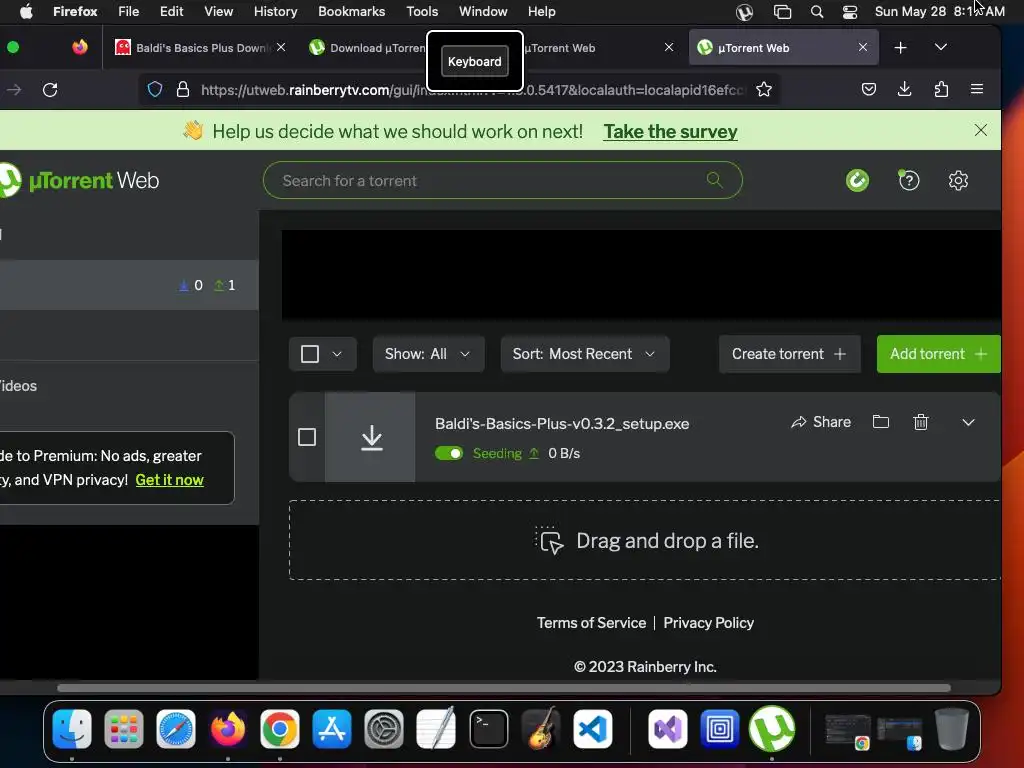Open the Trash in the dock
1024x768 pixels.
(952, 728)
